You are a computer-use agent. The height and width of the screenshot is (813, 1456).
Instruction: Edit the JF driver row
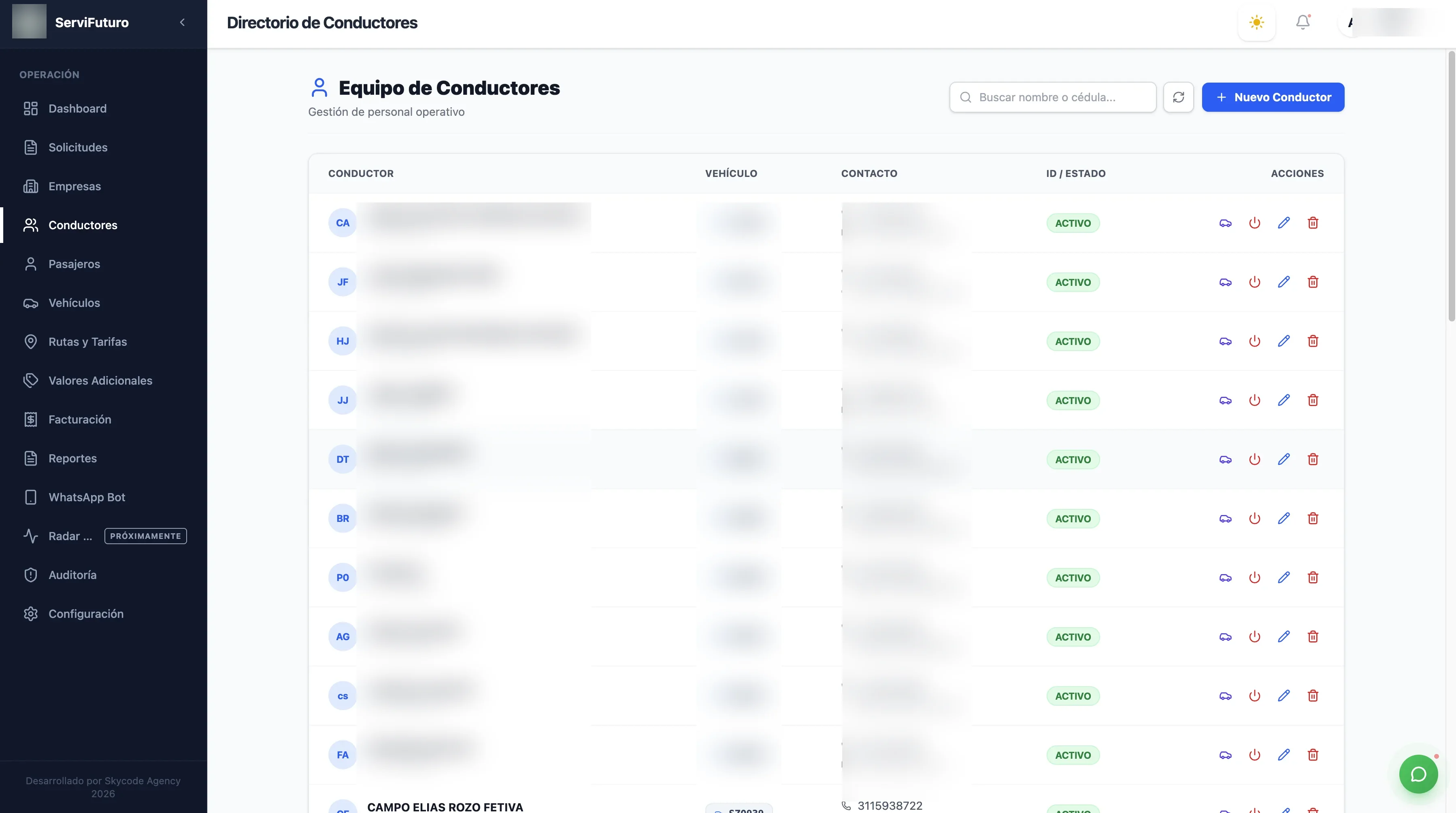(x=1284, y=282)
